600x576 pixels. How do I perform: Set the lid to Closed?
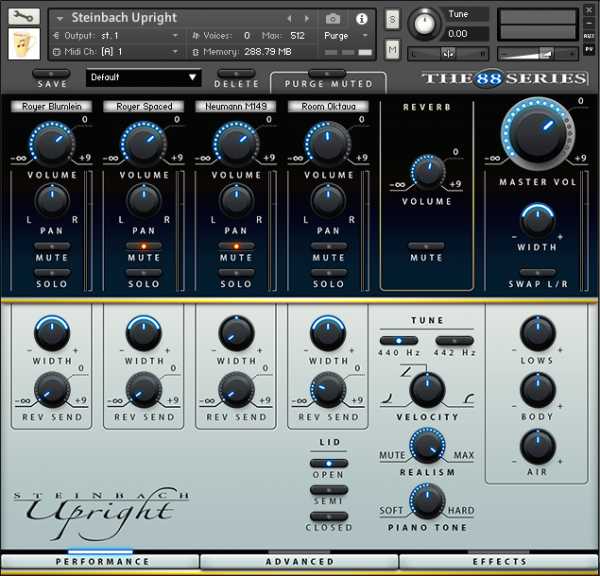pyautogui.click(x=329, y=516)
